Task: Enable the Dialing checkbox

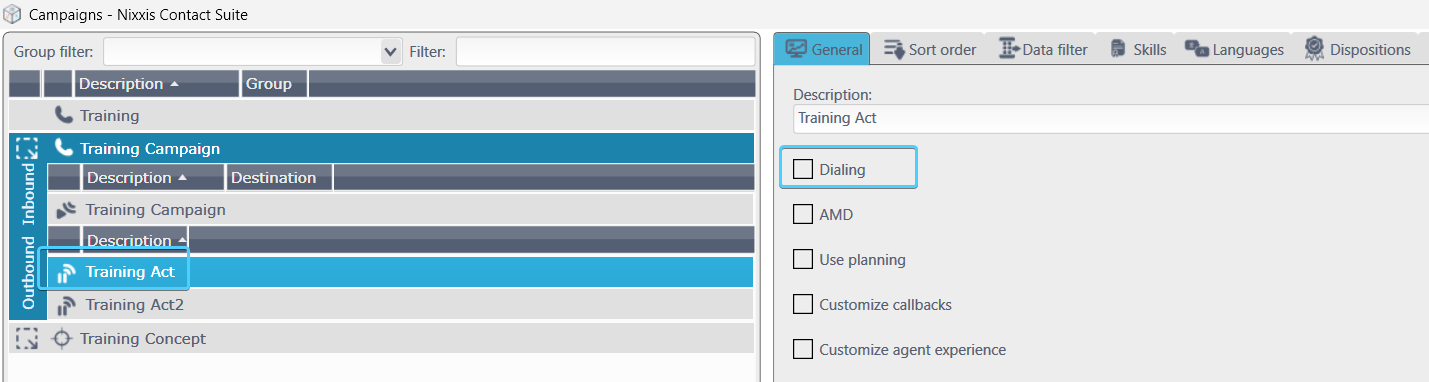Action: [x=802, y=169]
